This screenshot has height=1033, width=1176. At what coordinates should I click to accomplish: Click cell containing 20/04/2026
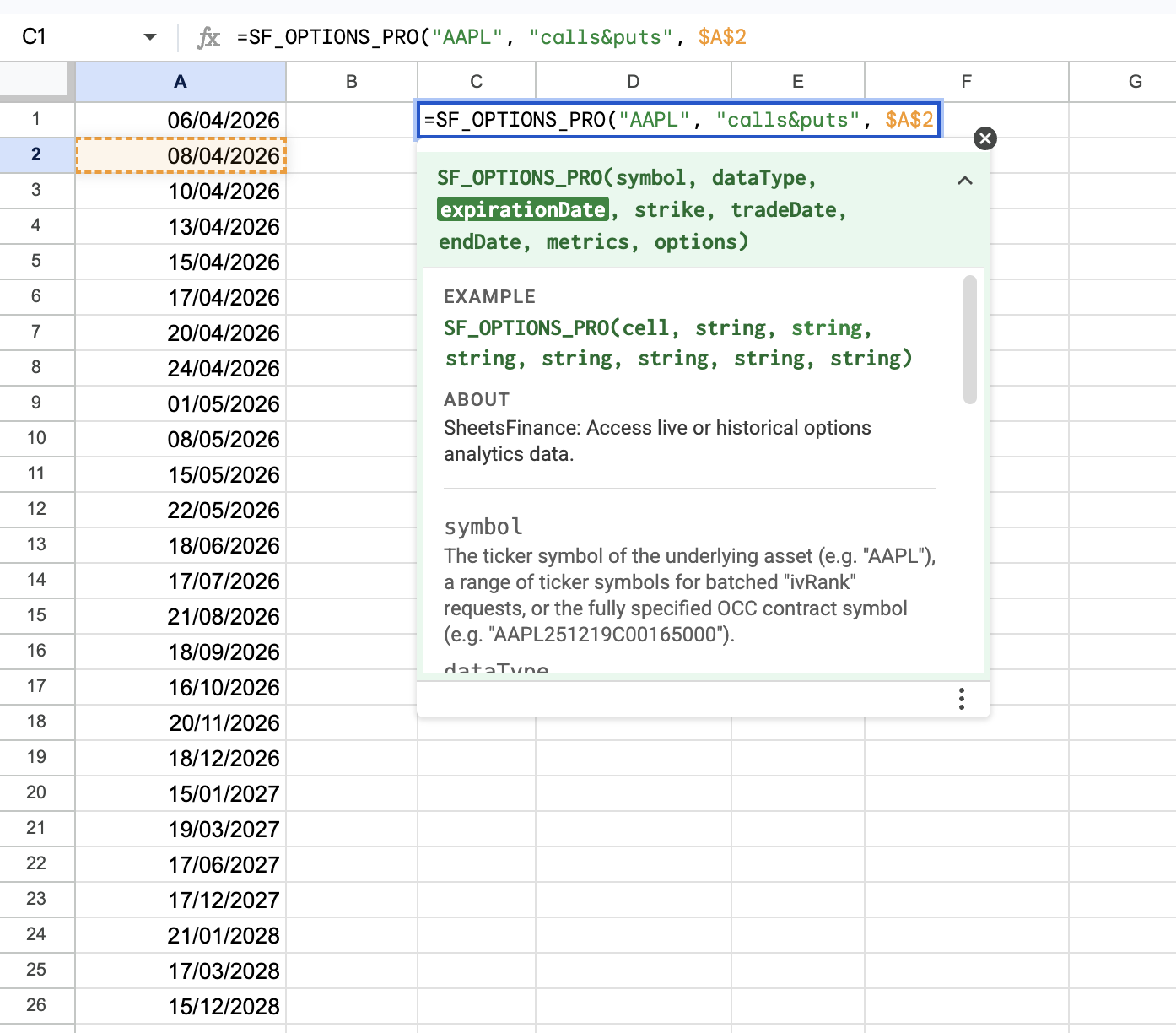click(x=181, y=333)
